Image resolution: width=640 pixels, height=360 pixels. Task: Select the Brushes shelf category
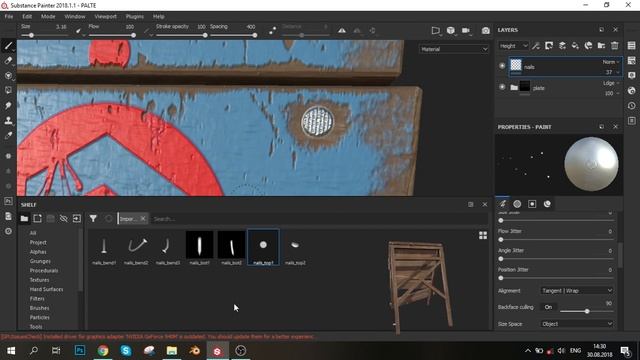click(x=39, y=308)
